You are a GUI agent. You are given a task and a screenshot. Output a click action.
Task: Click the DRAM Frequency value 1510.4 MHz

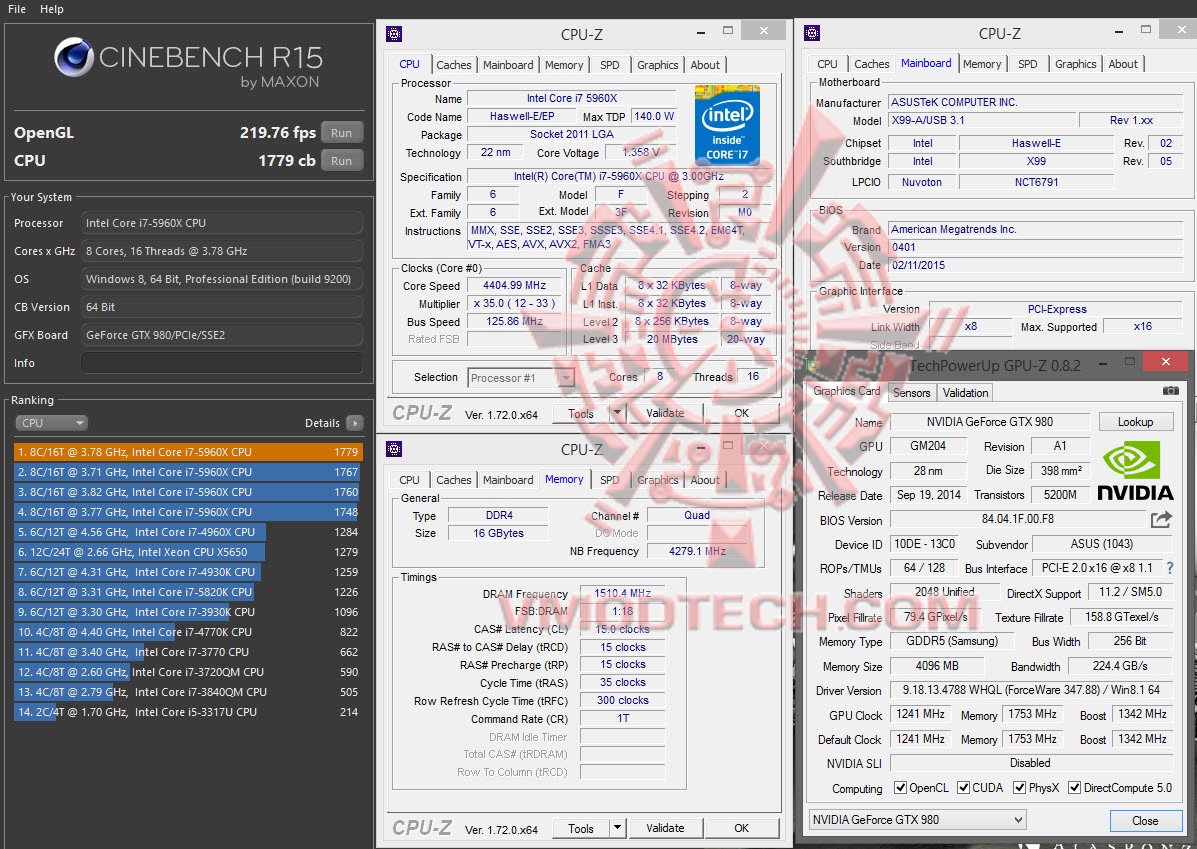pos(622,593)
